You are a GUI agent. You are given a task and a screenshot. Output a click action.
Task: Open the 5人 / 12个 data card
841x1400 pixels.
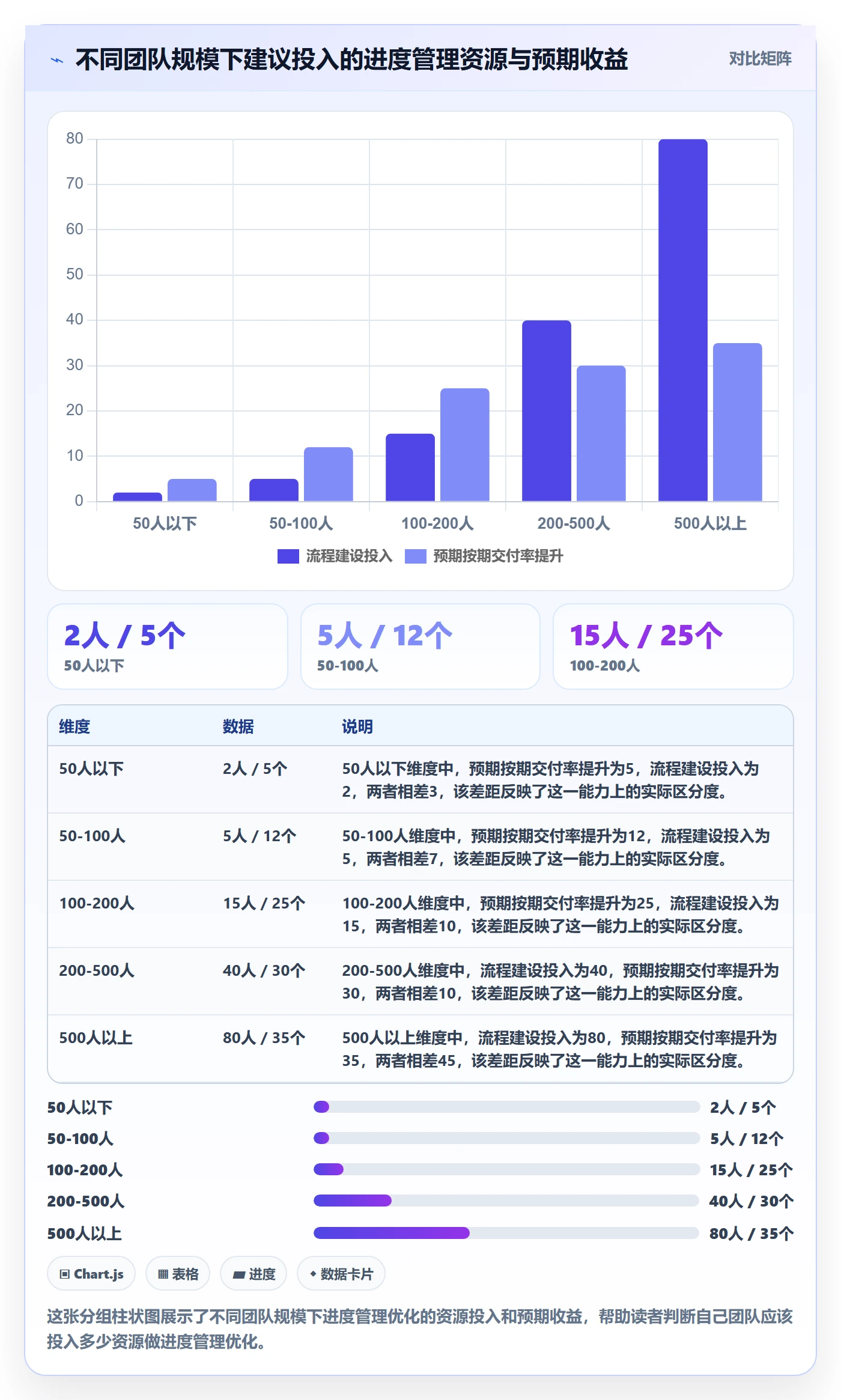pos(421,647)
